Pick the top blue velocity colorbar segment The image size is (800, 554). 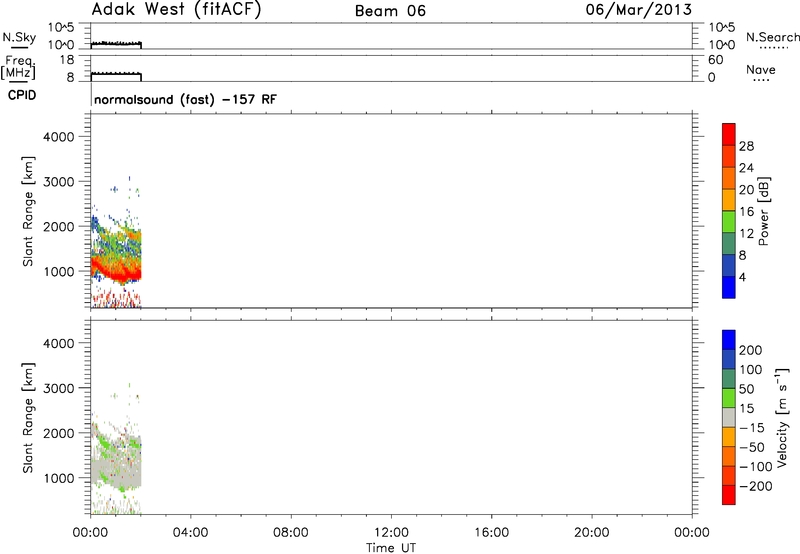point(729,340)
